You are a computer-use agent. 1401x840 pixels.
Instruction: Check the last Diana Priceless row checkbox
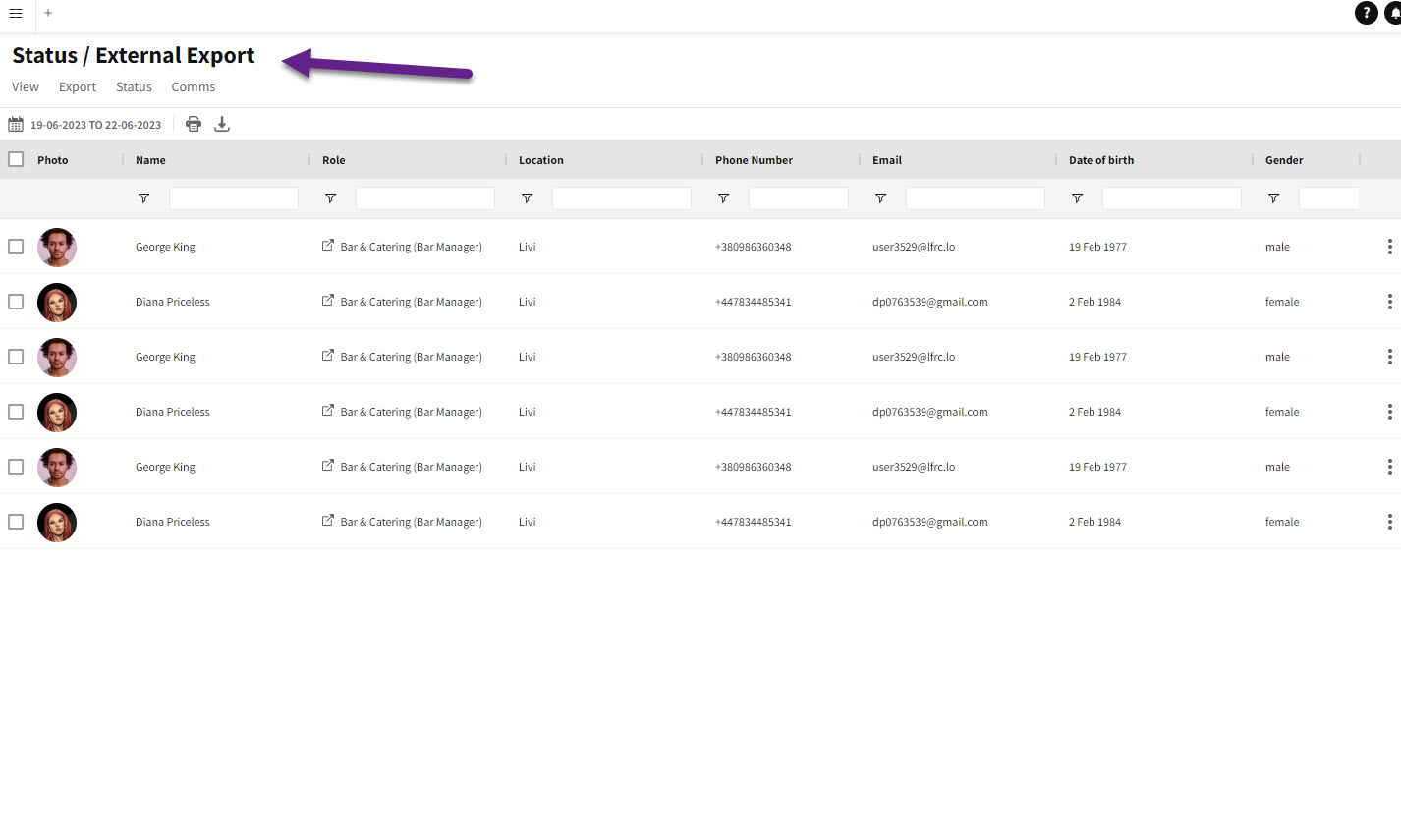[x=16, y=522]
